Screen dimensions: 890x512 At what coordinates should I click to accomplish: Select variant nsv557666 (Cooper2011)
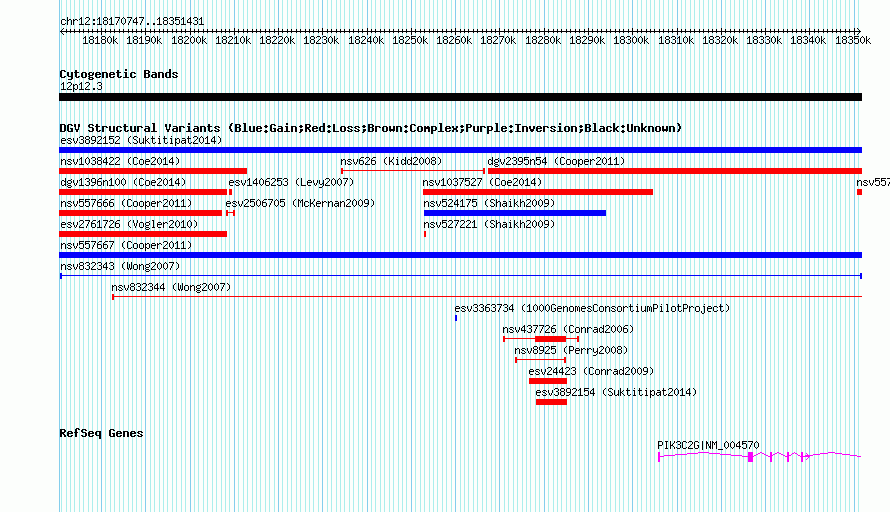tap(126, 203)
